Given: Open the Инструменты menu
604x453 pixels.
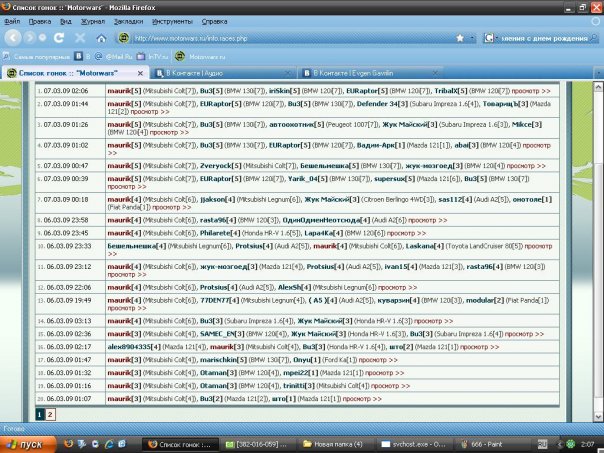Looking at the screenshot, I should coord(173,20).
